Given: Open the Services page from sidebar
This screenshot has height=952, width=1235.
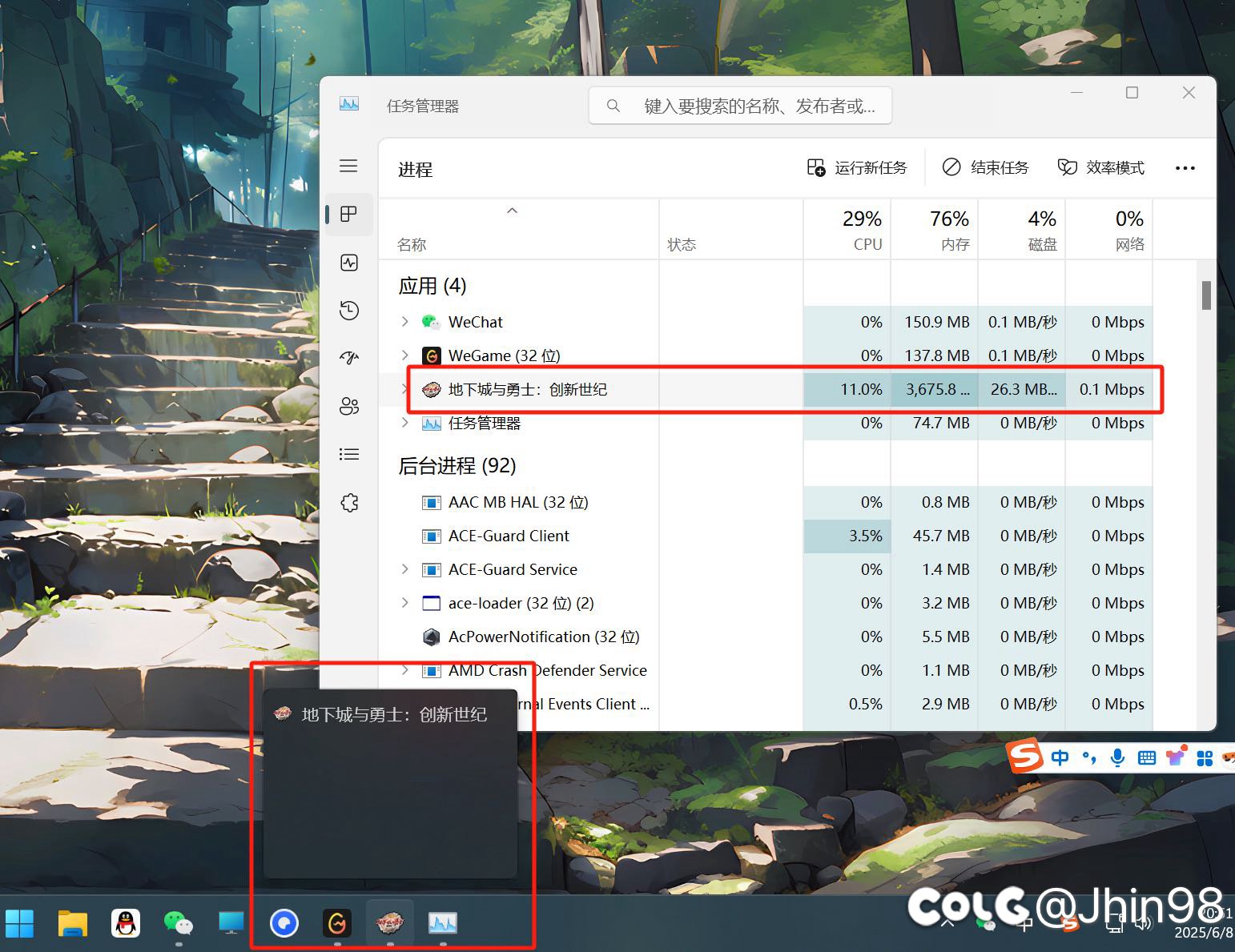Looking at the screenshot, I should [349, 503].
